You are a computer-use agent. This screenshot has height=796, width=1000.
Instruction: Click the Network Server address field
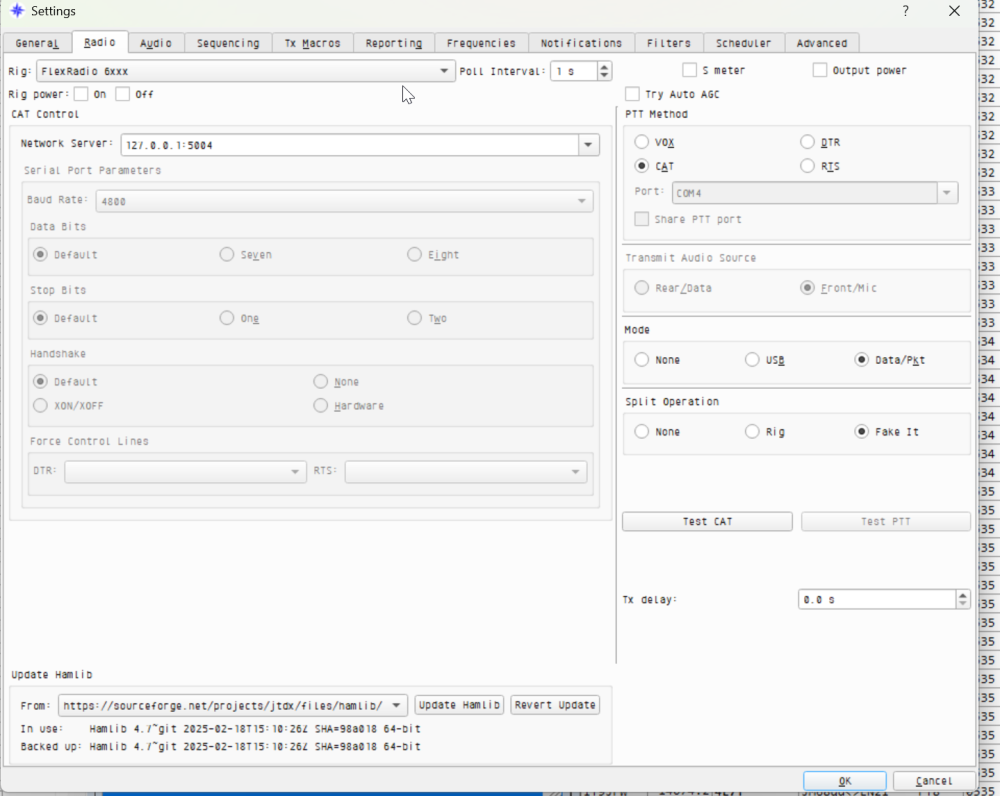coord(349,145)
